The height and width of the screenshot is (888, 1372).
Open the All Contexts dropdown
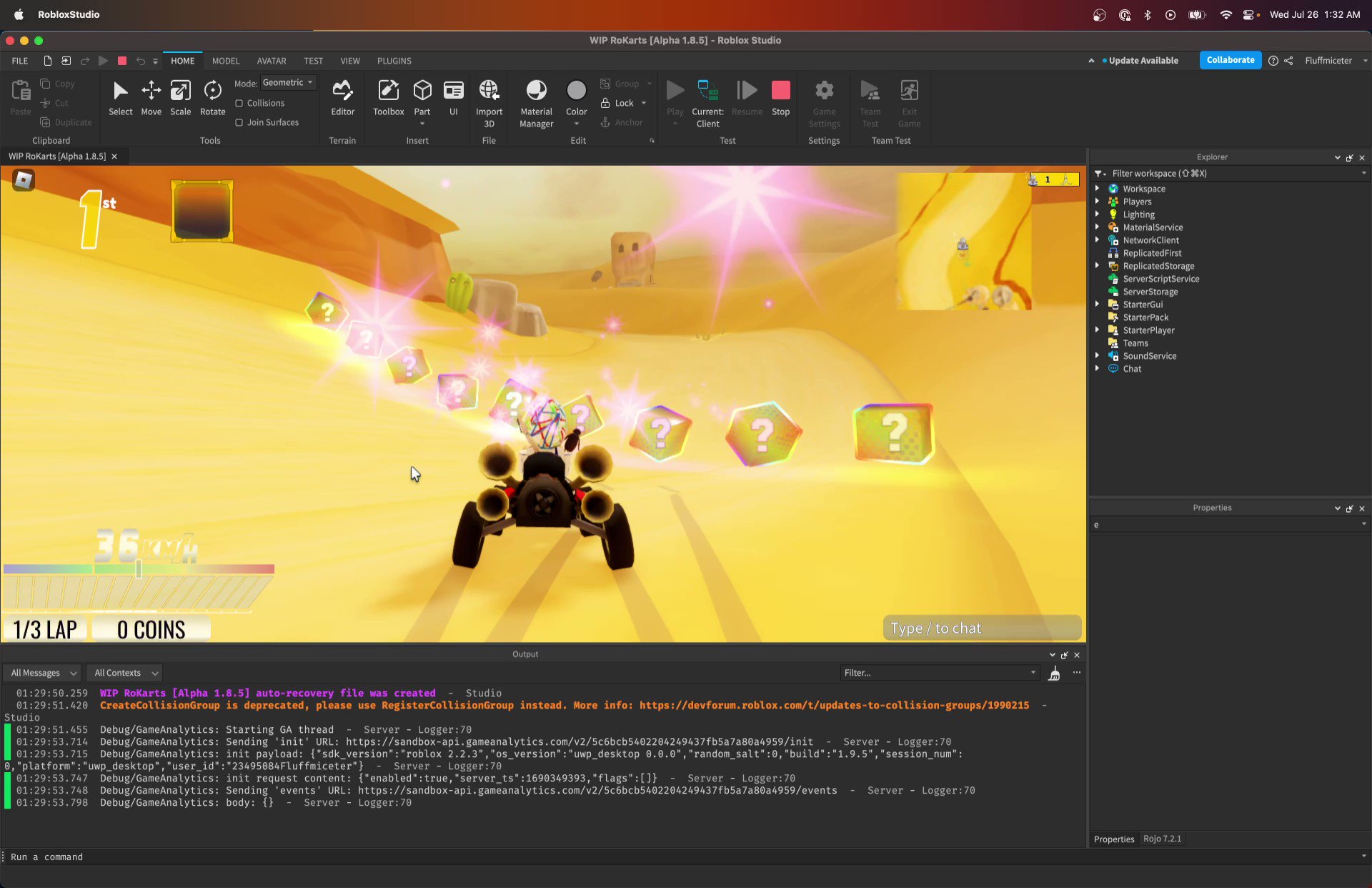coord(125,673)
